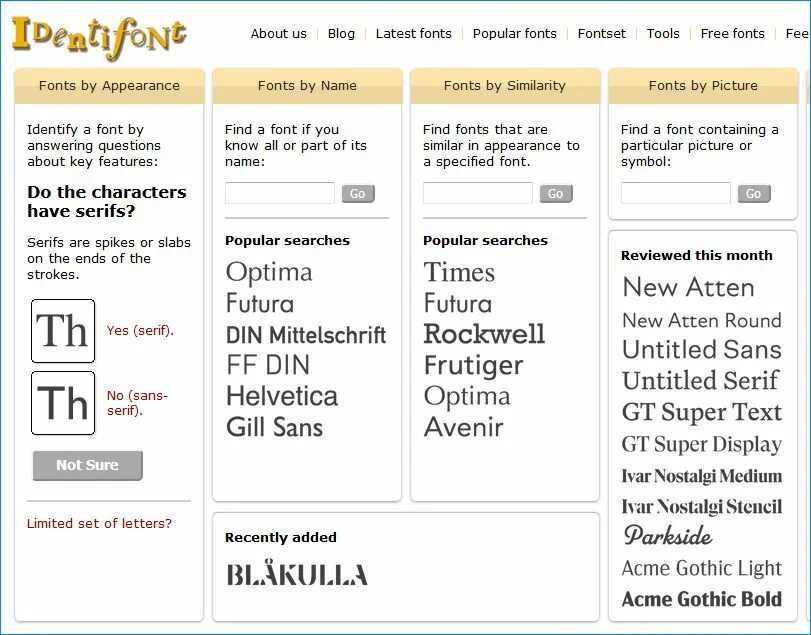Open Rockwell font sample
Screen dimensions: 811x635
(x=485, y=334)
